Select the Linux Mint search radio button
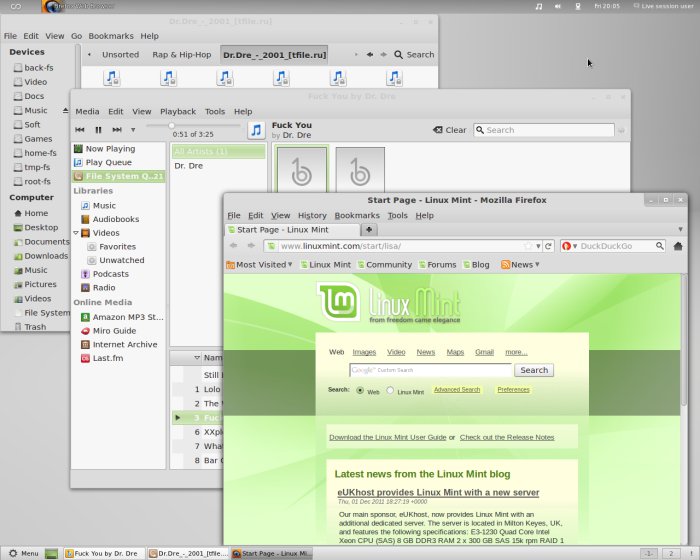 (x=390, y=390)
